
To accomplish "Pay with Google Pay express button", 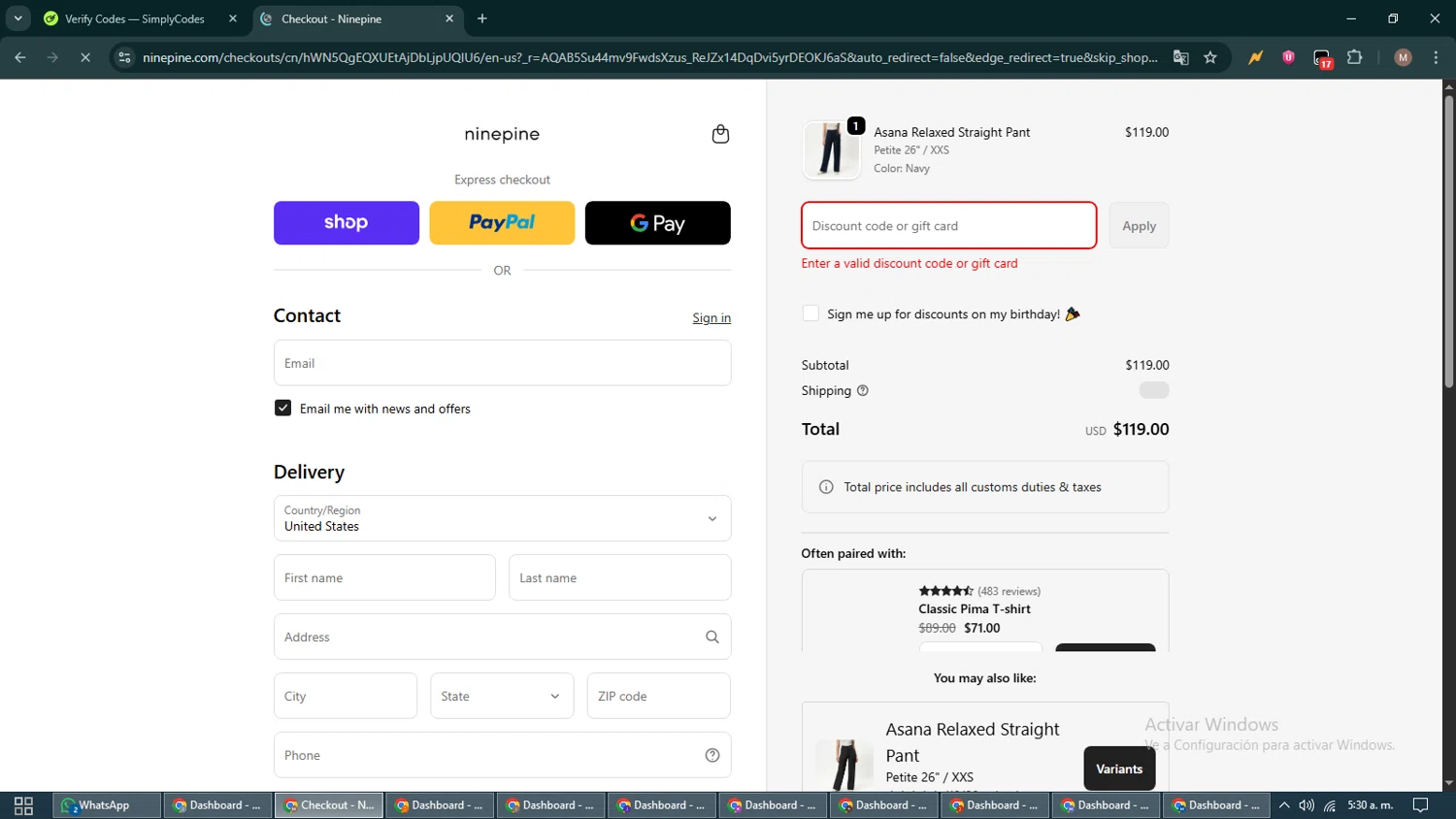I will click(x=657, y=222).
